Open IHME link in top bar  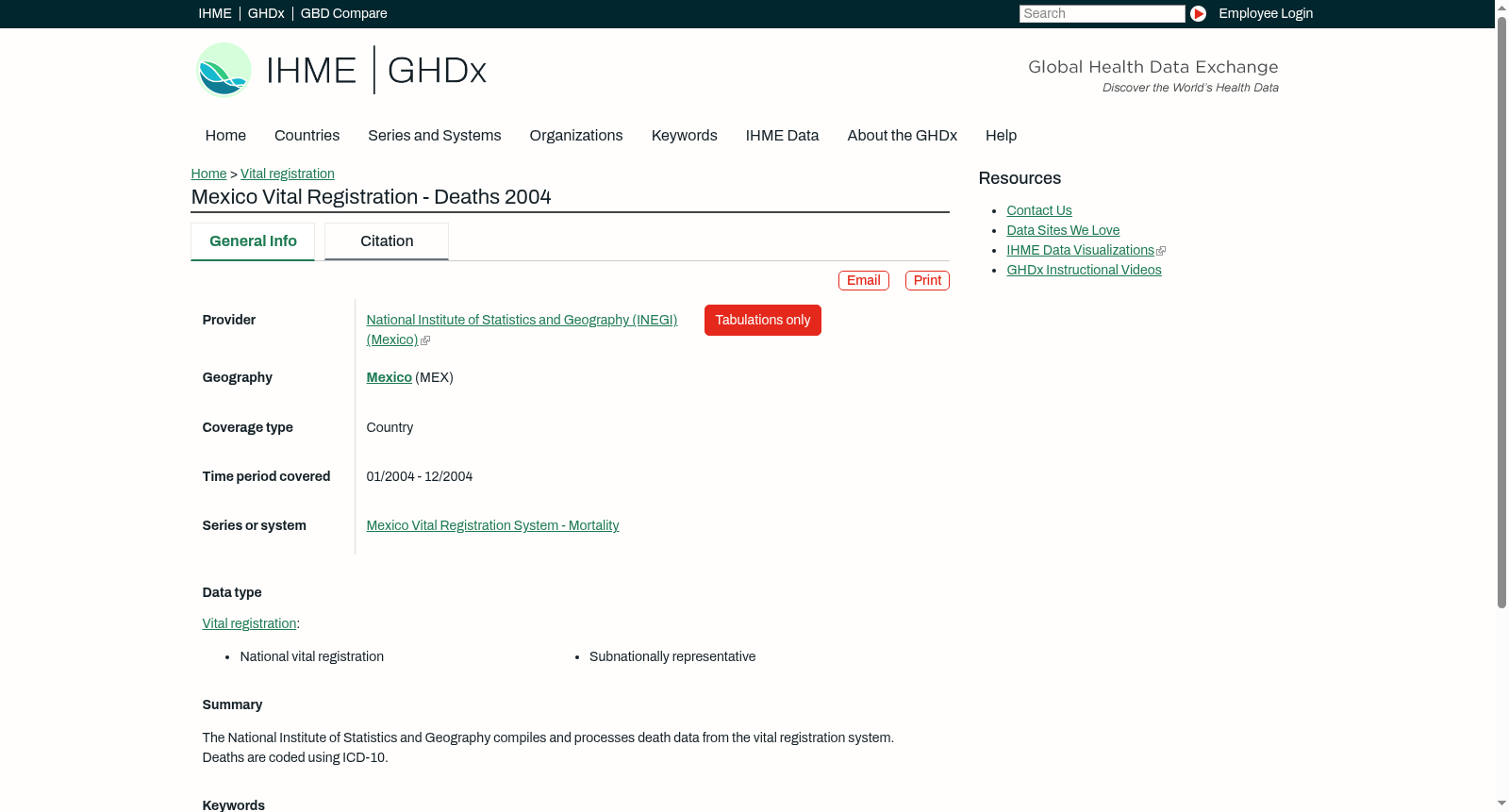pyautogui.click(x=215, y=13)
